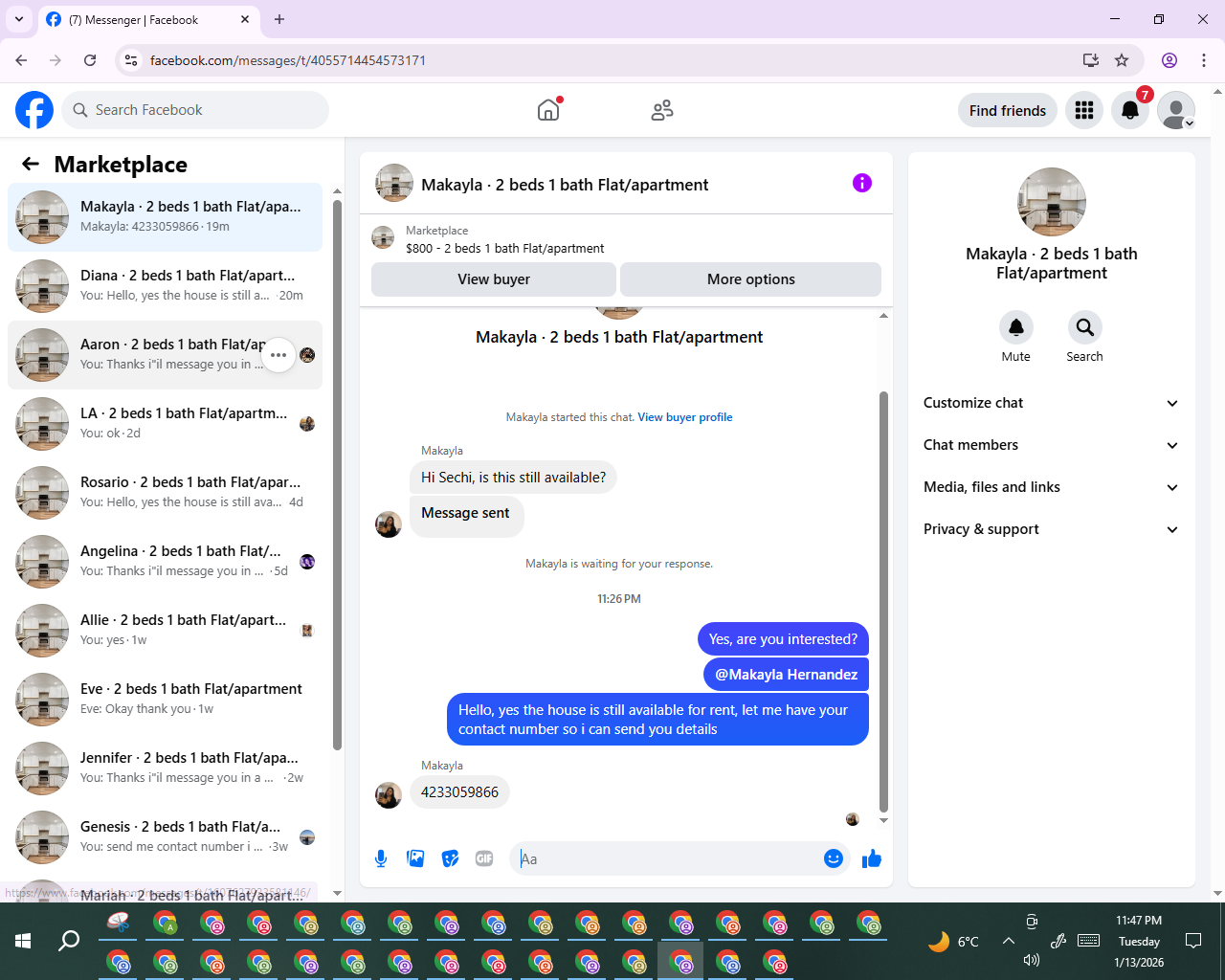Open the emoji picker

[x=834, y=858]
